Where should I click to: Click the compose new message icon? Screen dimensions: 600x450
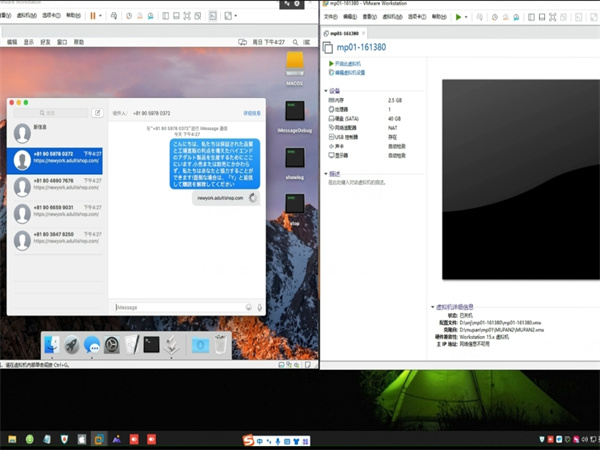point(97,113)
